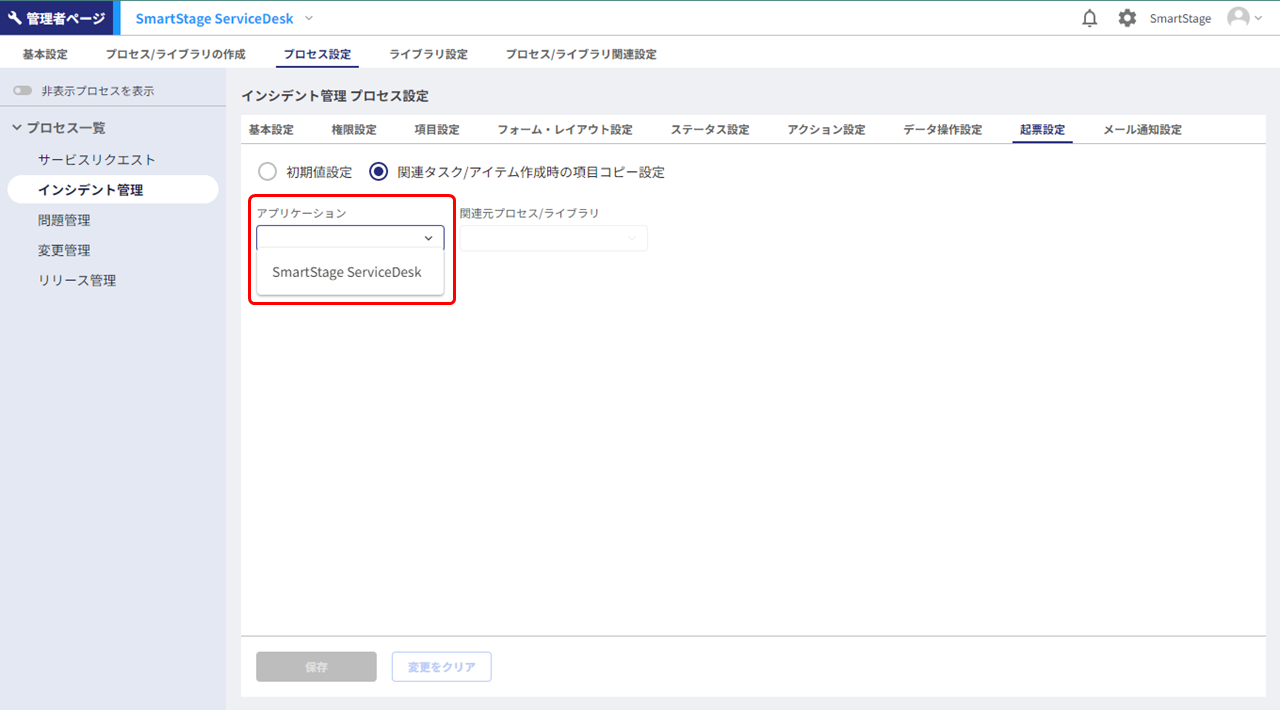Toggle 非表示プロセスを表示 switch
Image resolution: width=1280 pixels, height=710 pixels.
22,91
